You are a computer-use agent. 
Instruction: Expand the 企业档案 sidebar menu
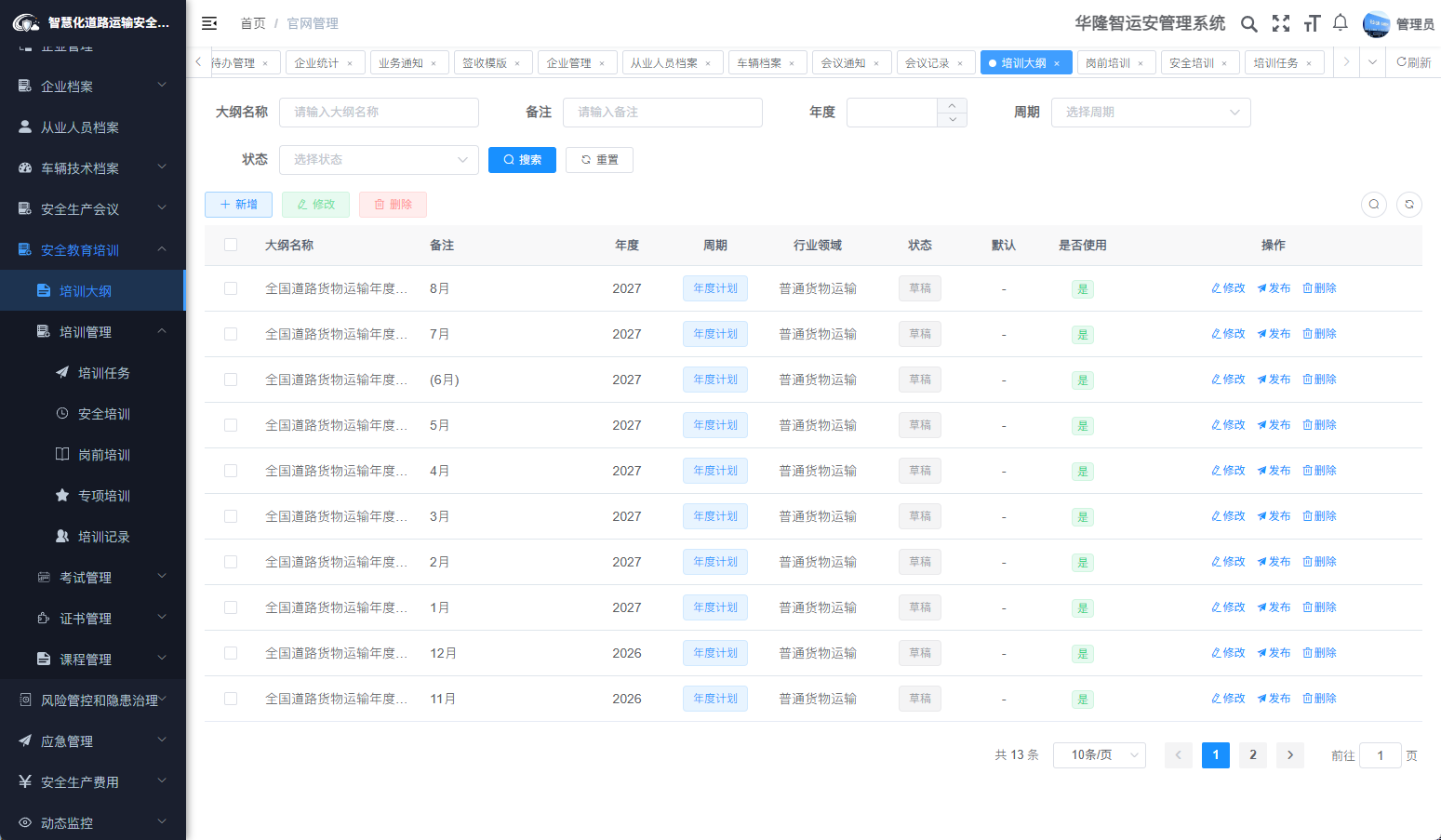pyautogui.click(x=93, y=87)
